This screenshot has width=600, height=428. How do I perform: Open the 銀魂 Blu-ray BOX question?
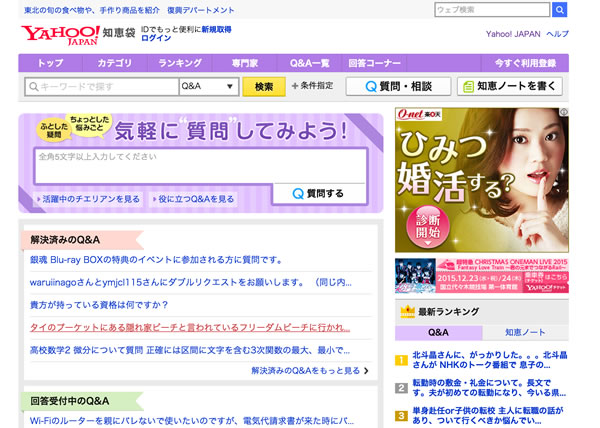click(156, 260)
